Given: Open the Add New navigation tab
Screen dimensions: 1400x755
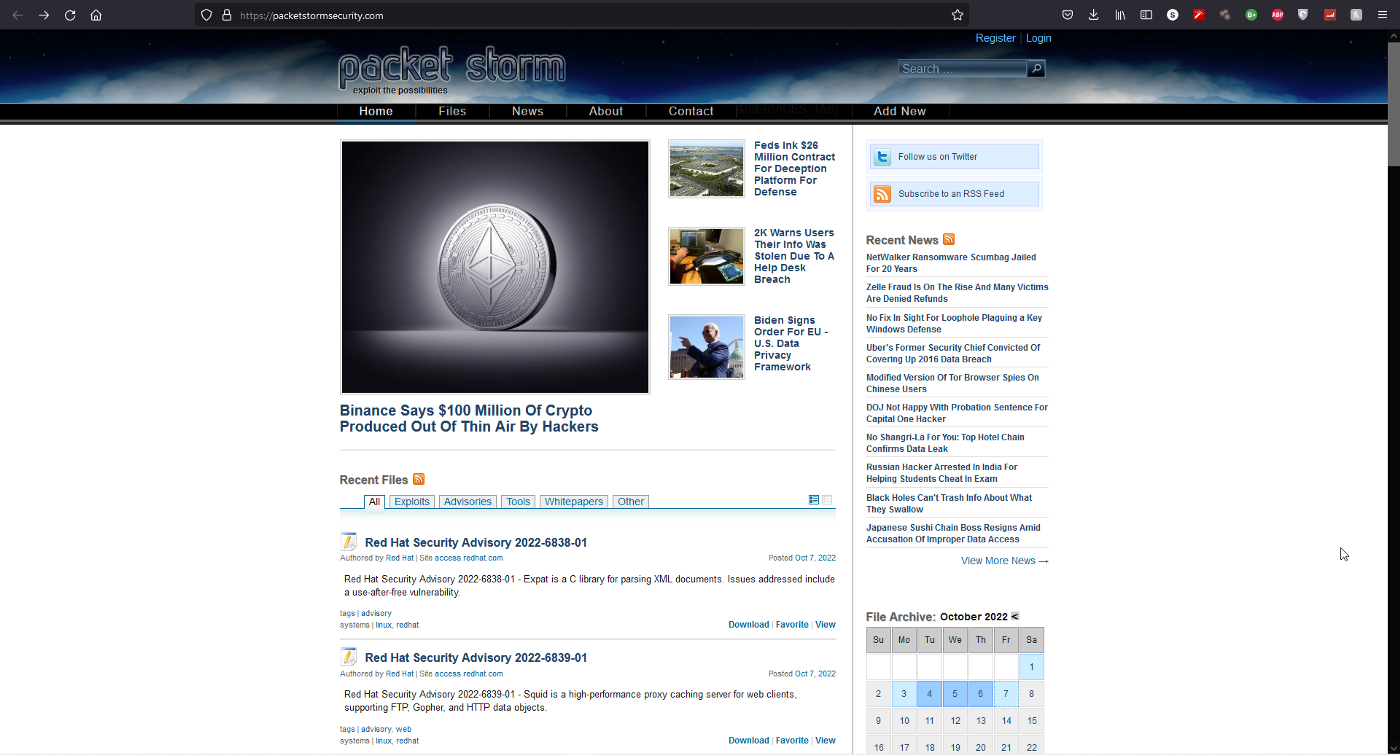Looking at the screenshot, I should [x=900, y=111].
